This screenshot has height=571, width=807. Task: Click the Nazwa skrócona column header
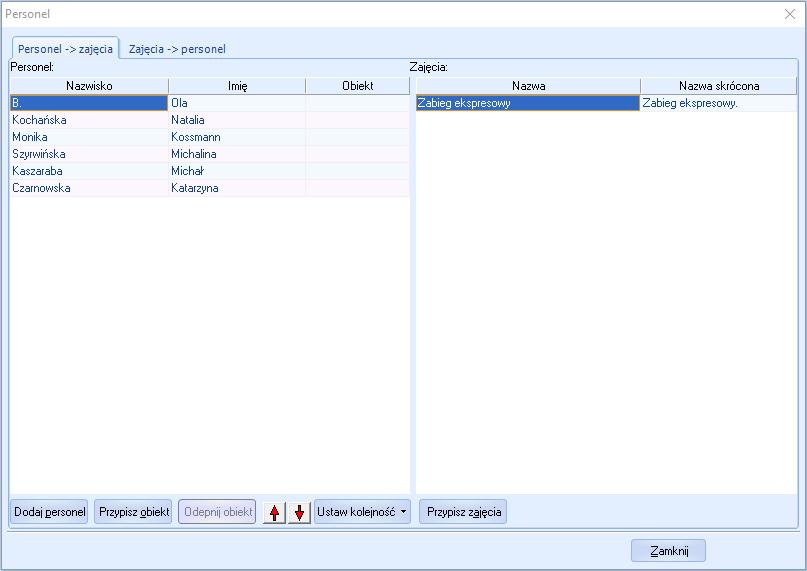tap(719, 86)
